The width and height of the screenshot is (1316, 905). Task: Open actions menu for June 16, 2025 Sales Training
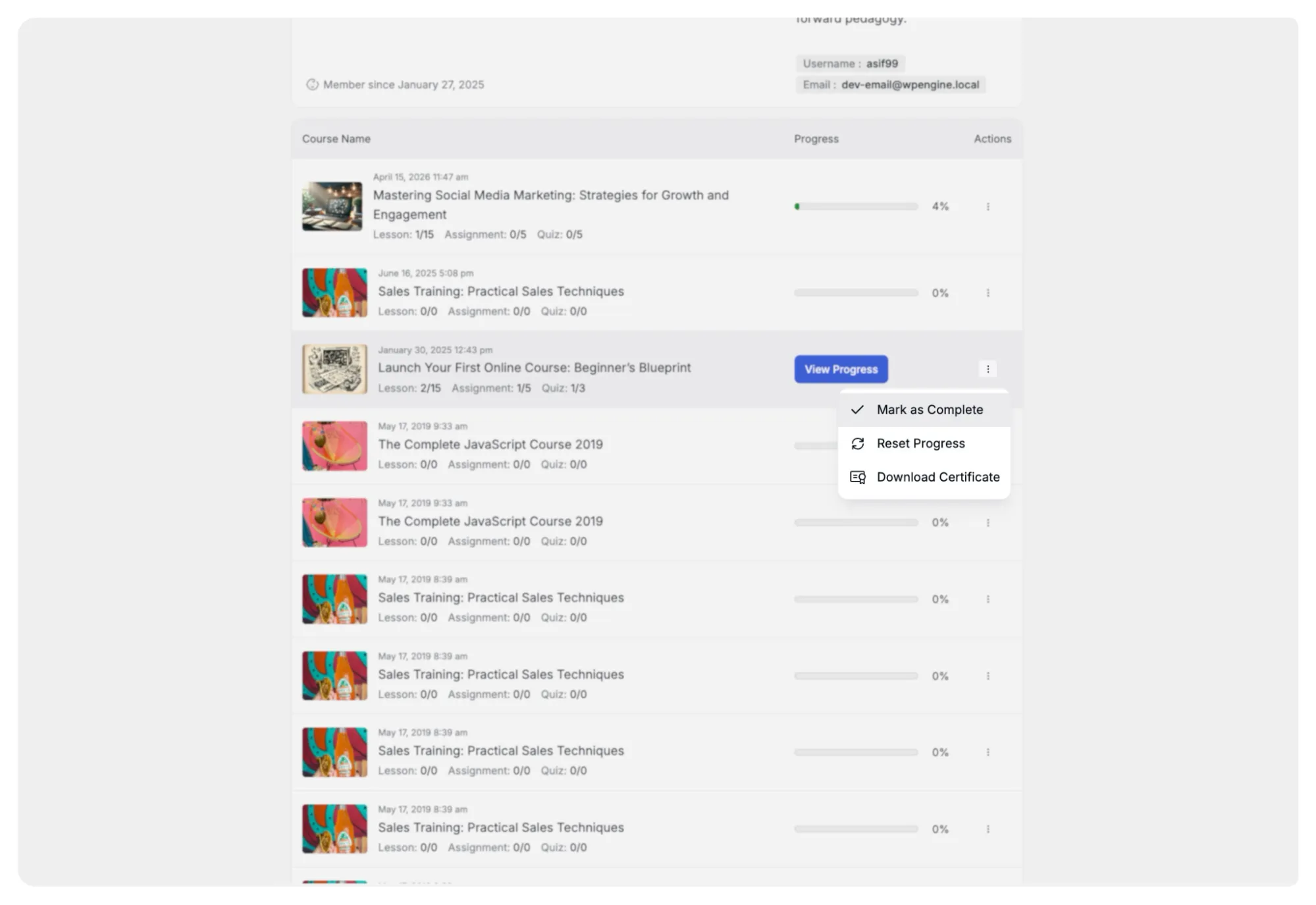[987, 292]
